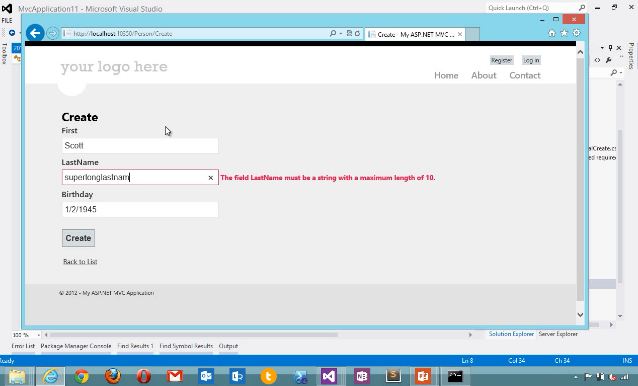Switch to the Solution Explorer tab
638x386 pixels.
point(511,334)
